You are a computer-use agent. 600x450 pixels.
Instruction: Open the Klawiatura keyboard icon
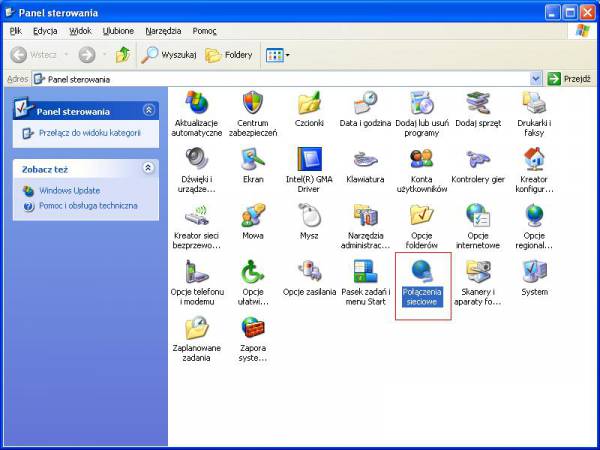tap(365, 159)
